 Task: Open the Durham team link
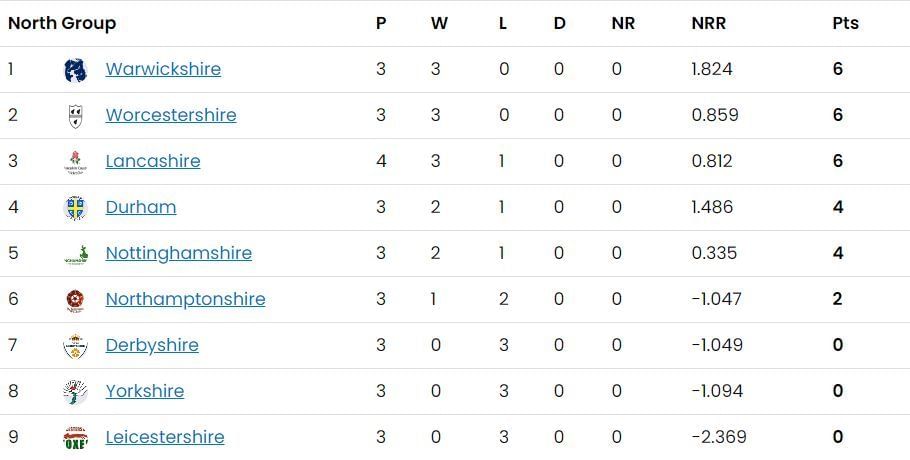pos(141,207)
